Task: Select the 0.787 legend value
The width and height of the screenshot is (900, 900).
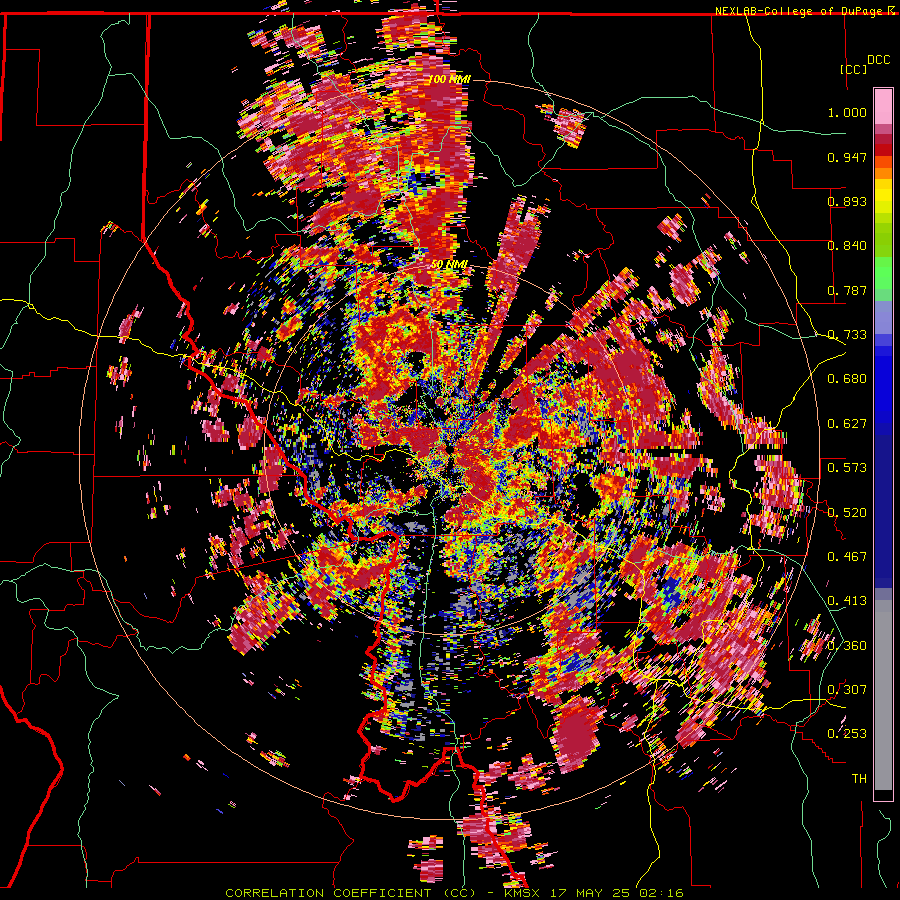Action: click(x=847, y=290)
